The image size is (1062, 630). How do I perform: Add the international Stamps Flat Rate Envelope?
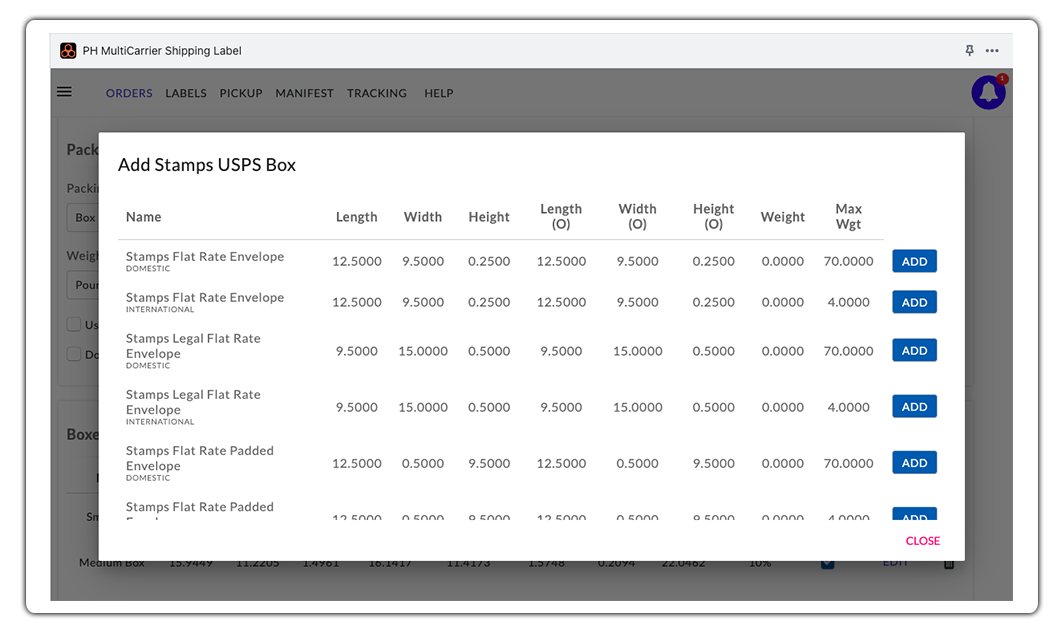tap(914, 302)
